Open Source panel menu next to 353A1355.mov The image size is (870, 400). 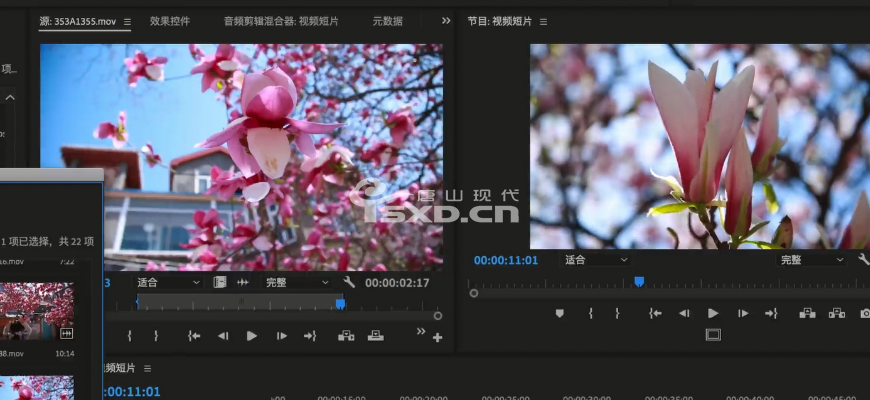pos(127,22)
